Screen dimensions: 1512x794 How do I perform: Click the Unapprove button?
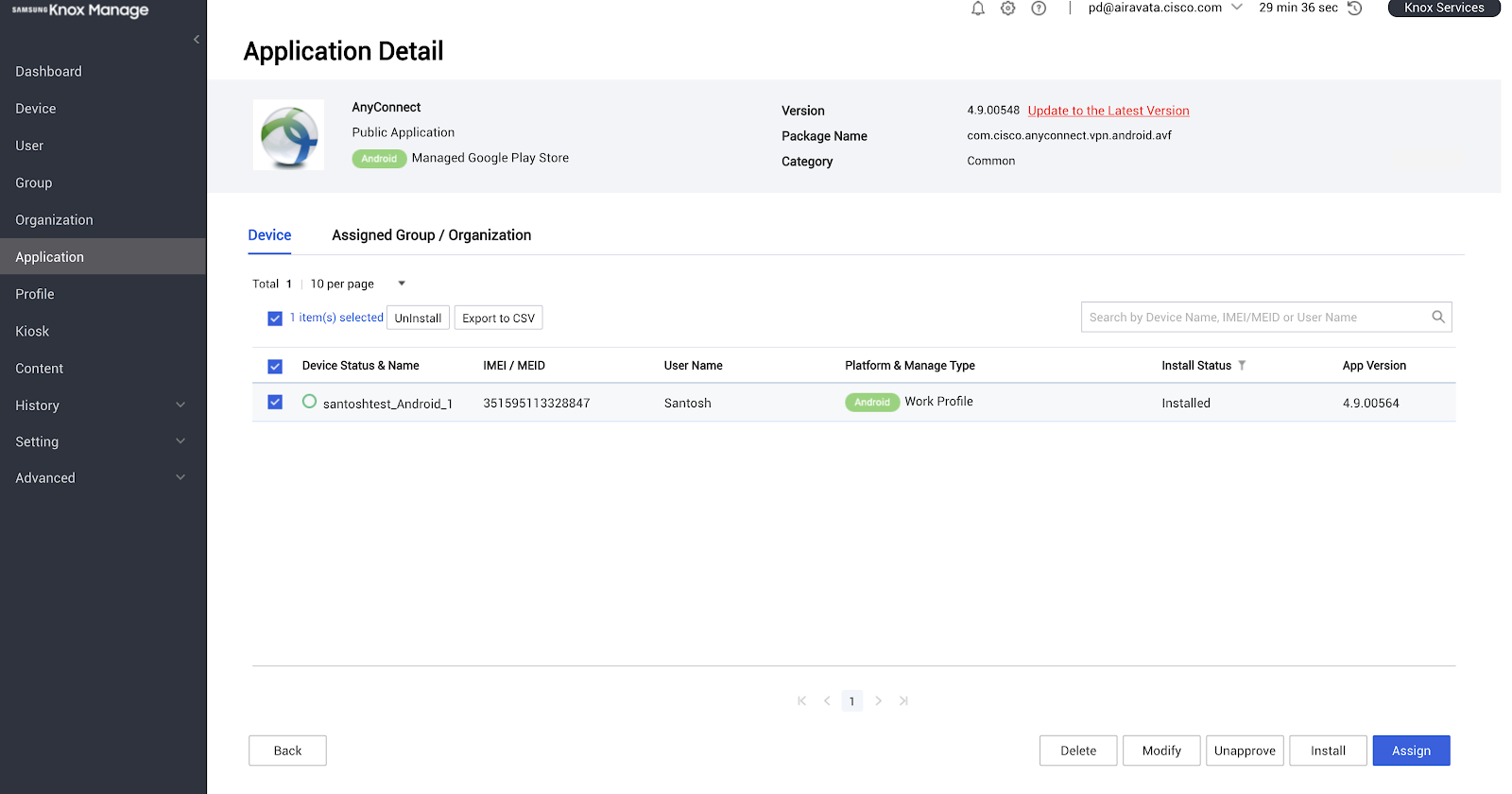point(1245,751)
